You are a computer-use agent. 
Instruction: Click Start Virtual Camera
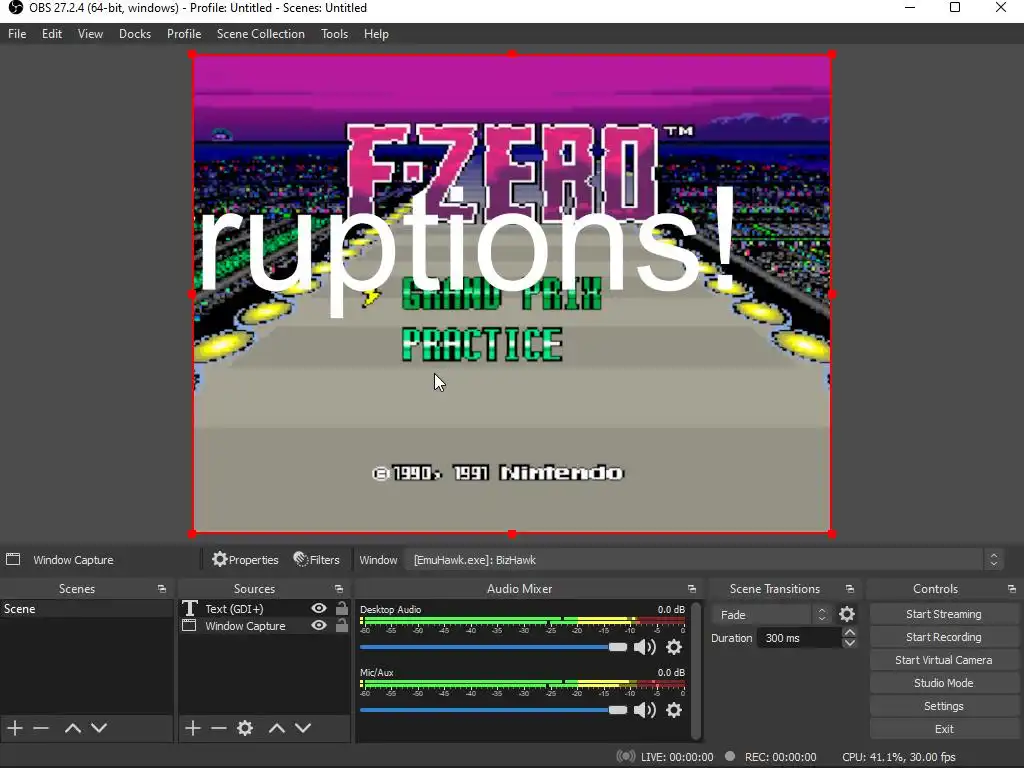944,660
